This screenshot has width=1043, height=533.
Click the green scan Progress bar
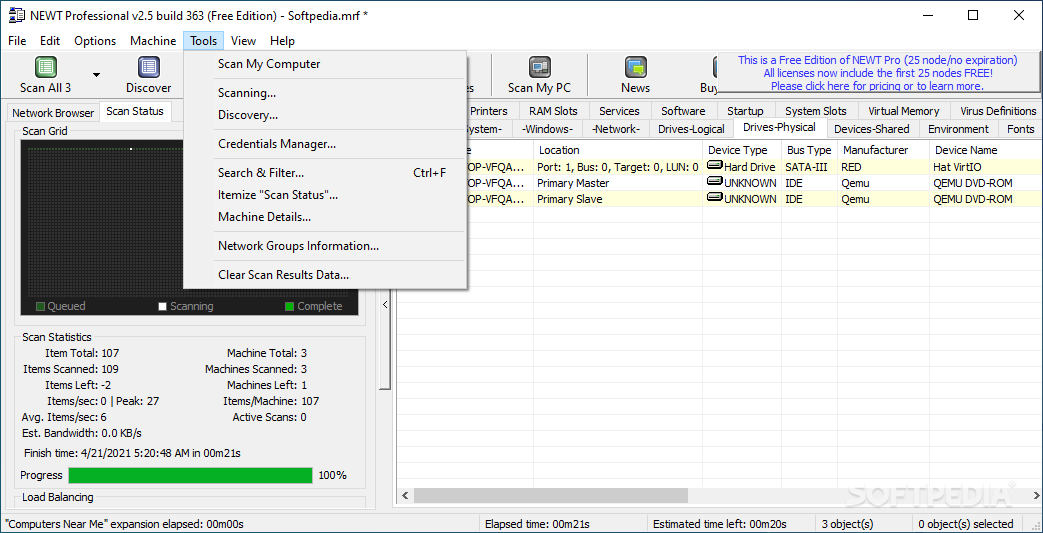[x=190, y=475]
